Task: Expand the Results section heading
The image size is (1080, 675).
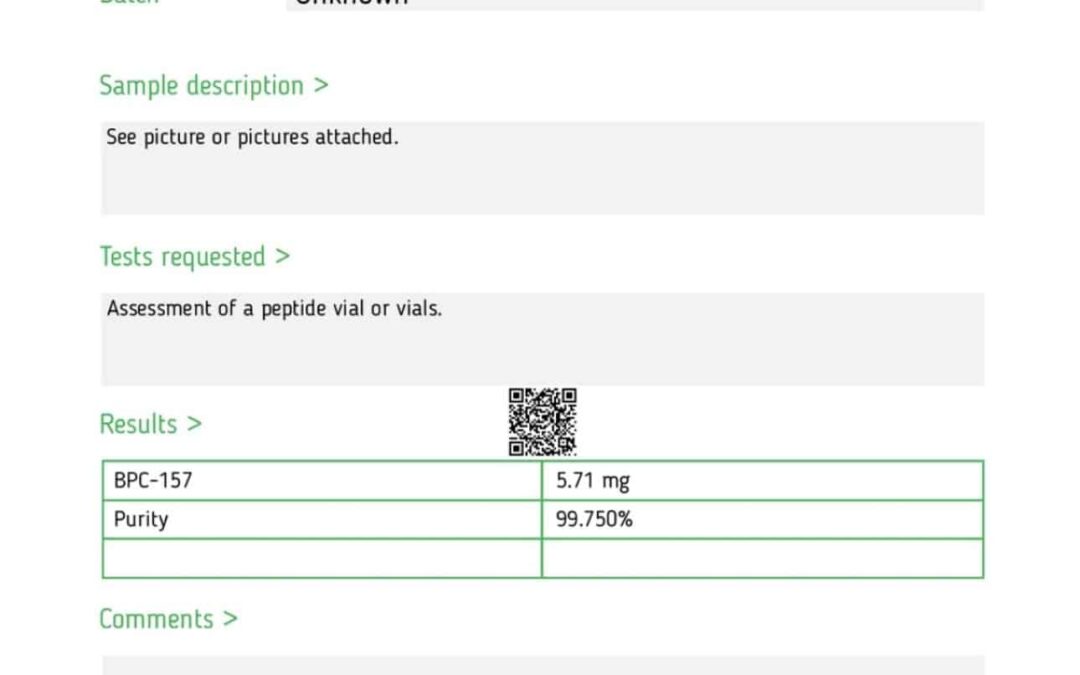Action: point(151,424)
